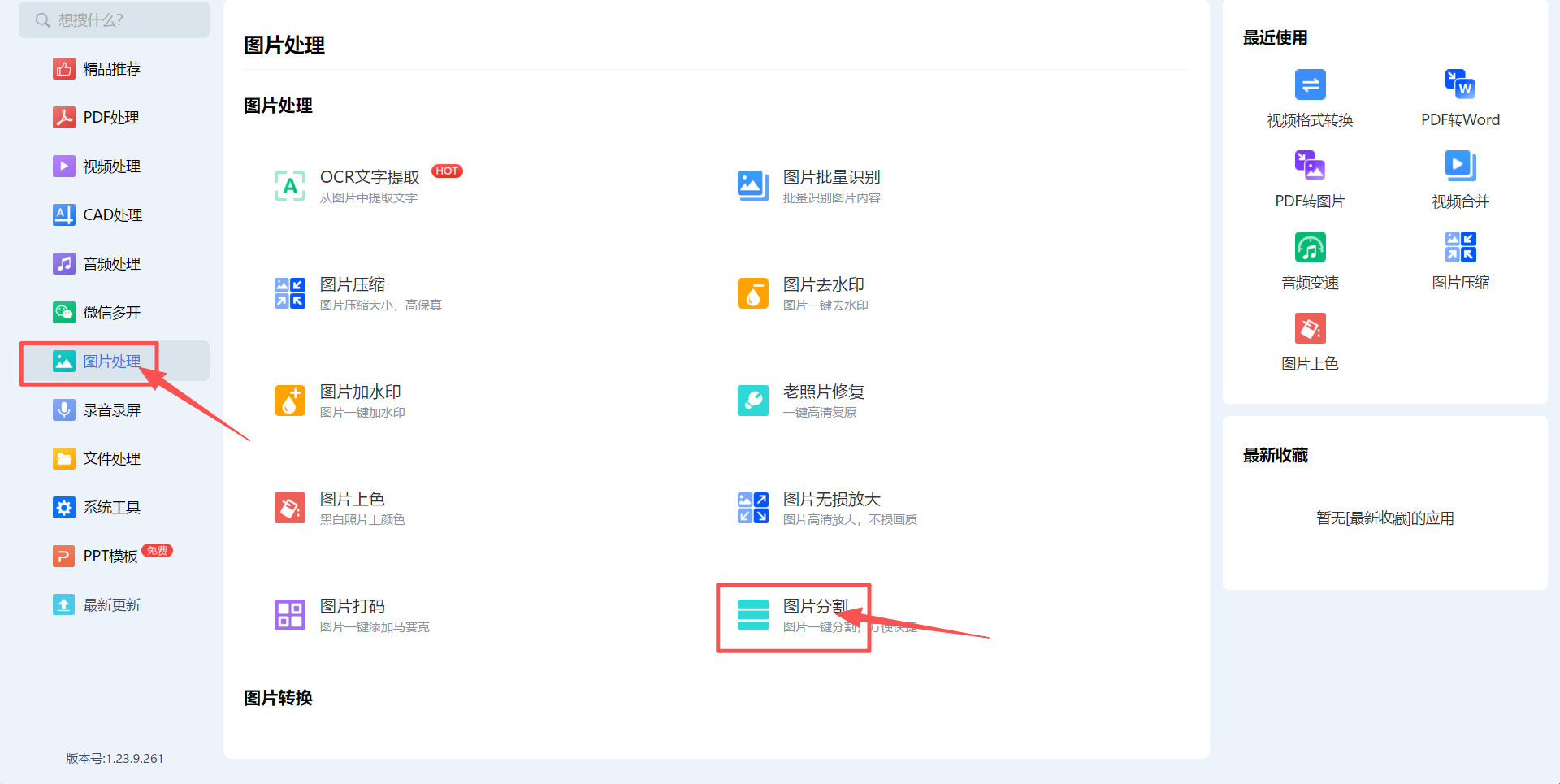The width and height of the screenshot is (1560, 784).
Task: Click the OCR文字提取 icon
Action: [x=290, y=186]
